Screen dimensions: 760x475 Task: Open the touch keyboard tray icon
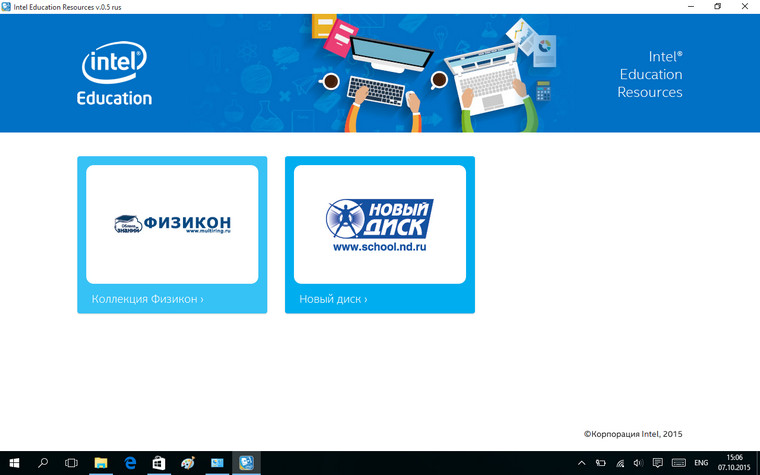coord(679,463)
